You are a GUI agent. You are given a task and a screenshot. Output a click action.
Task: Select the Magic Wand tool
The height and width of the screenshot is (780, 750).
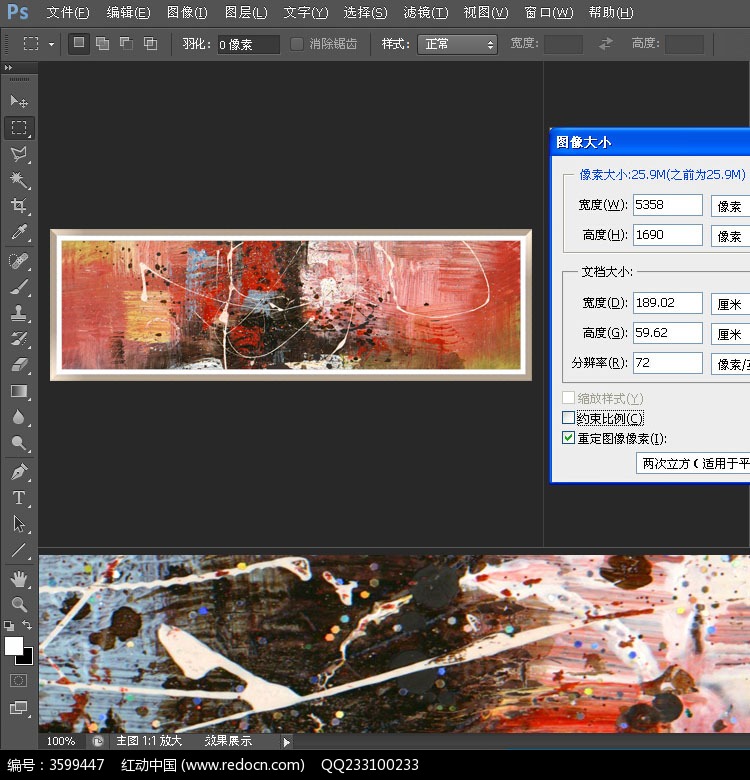[19, 180]
